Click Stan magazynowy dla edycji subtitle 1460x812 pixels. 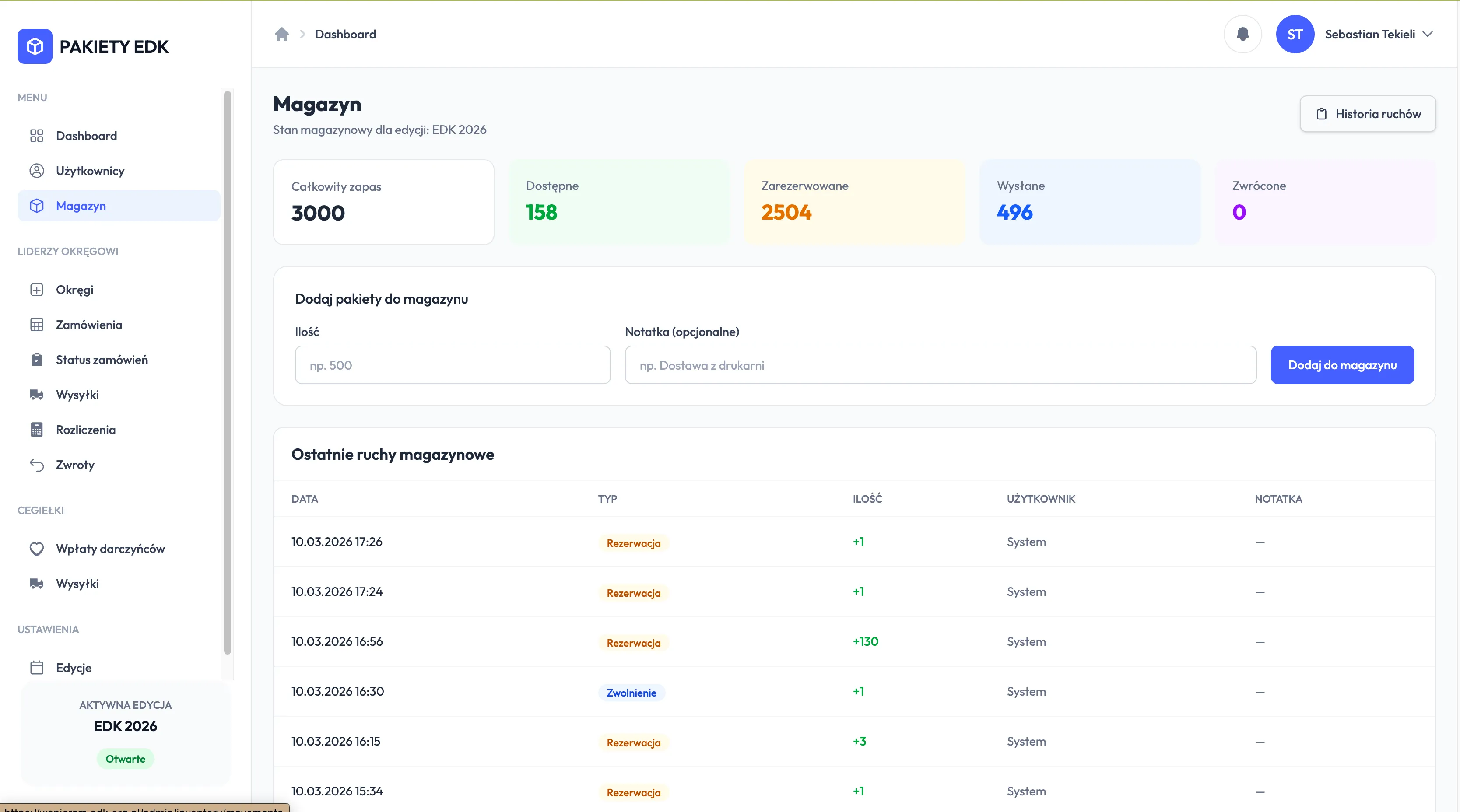coord(380,130)
